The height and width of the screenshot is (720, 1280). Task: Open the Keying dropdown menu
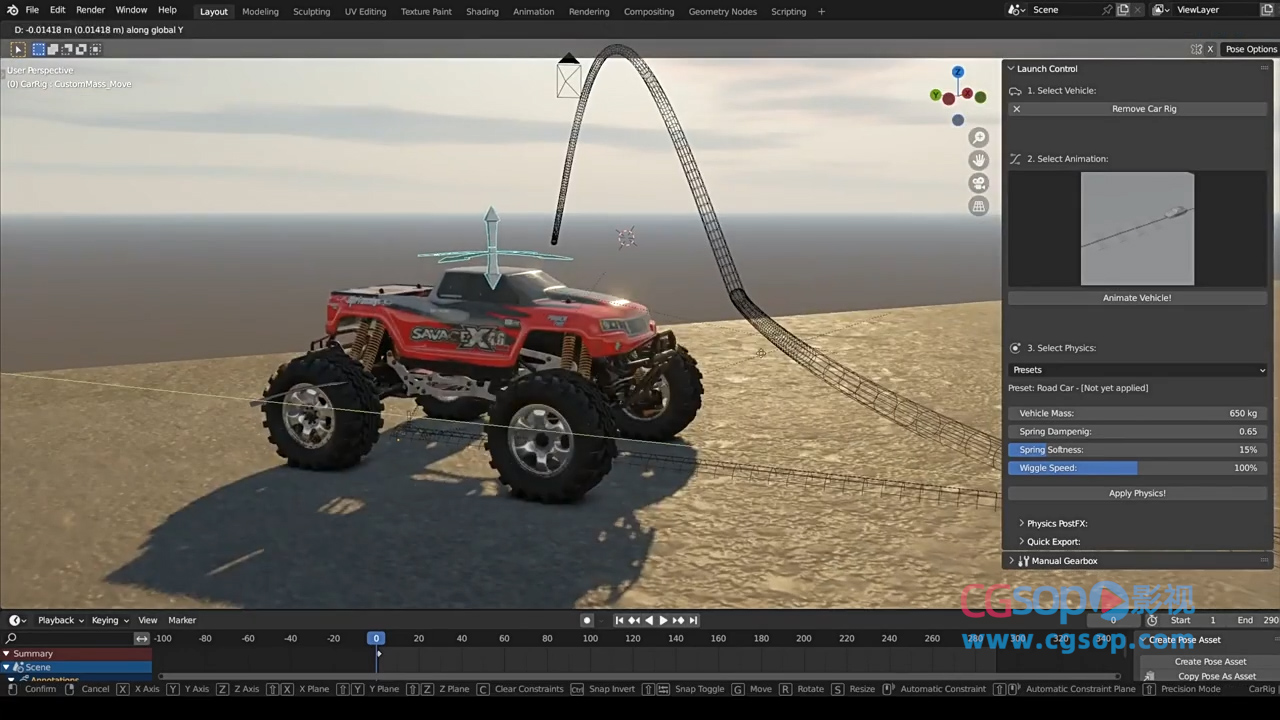point(110,620)
